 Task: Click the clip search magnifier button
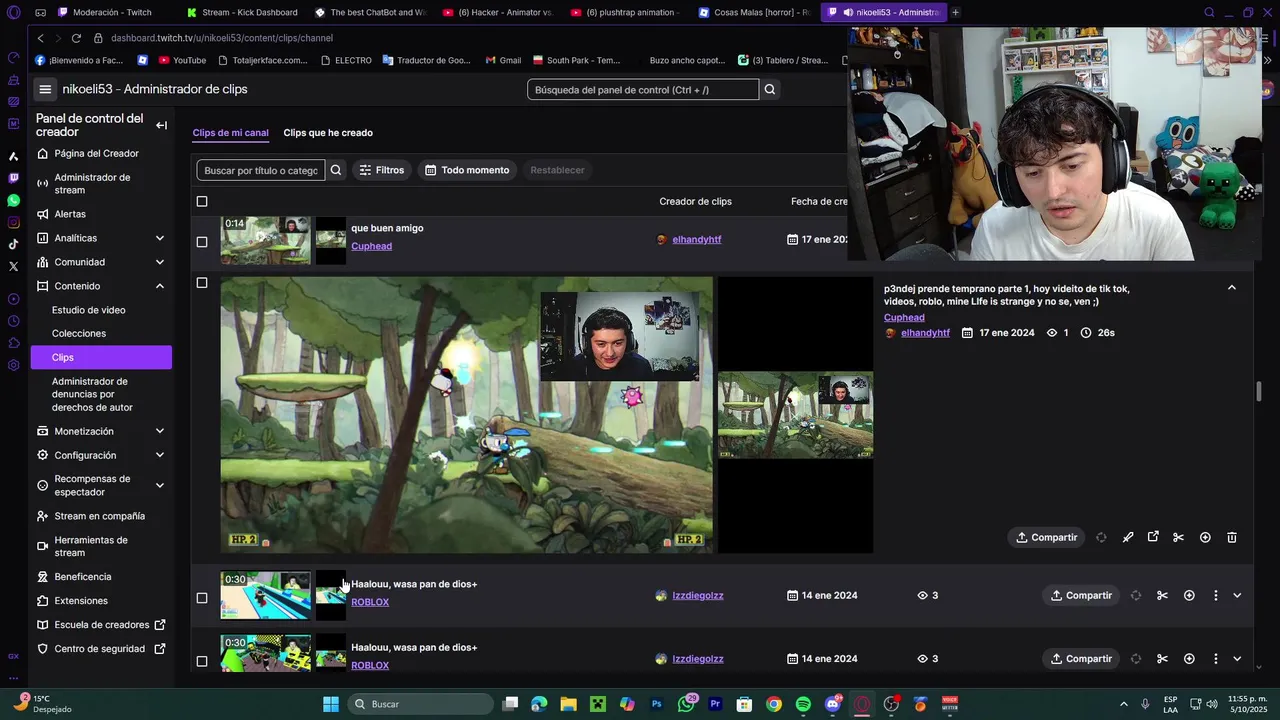(336, 170)
